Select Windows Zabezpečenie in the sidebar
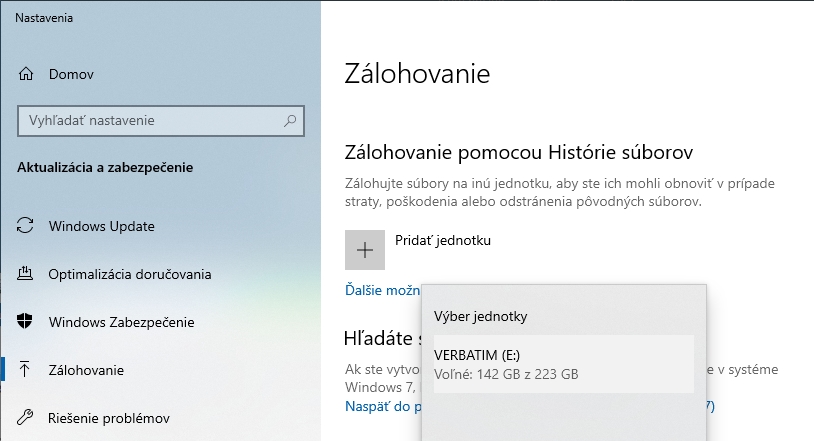814x441 pixels. (121, 322)
